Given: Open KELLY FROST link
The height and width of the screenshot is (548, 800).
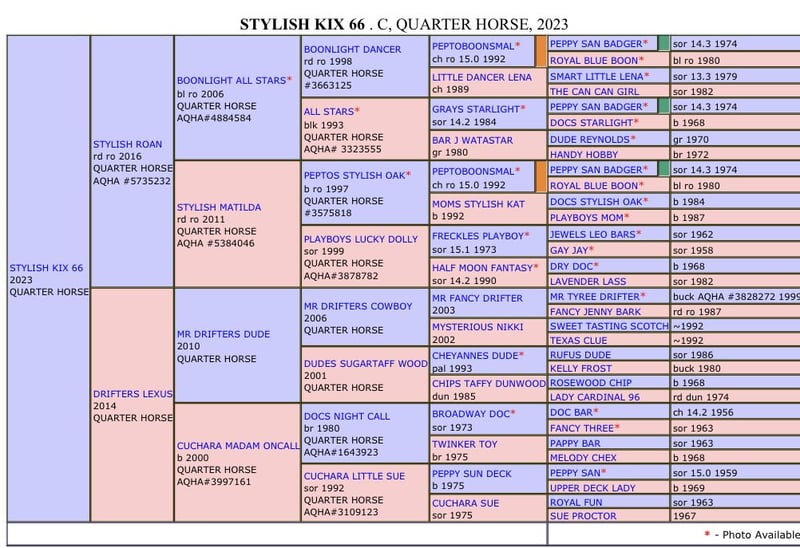Looking at the screenshot, I should pyautogui.click(x=580, y=368).
